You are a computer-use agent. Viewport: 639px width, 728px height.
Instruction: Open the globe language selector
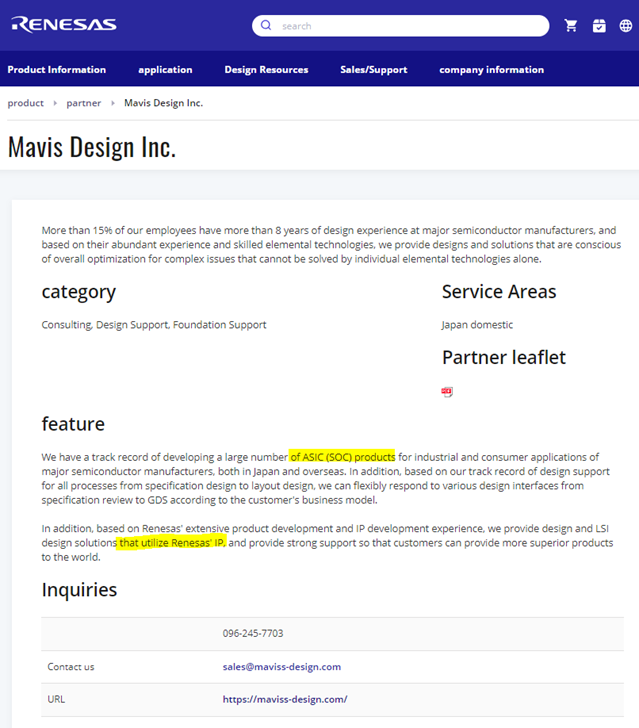tap(626, 26)
